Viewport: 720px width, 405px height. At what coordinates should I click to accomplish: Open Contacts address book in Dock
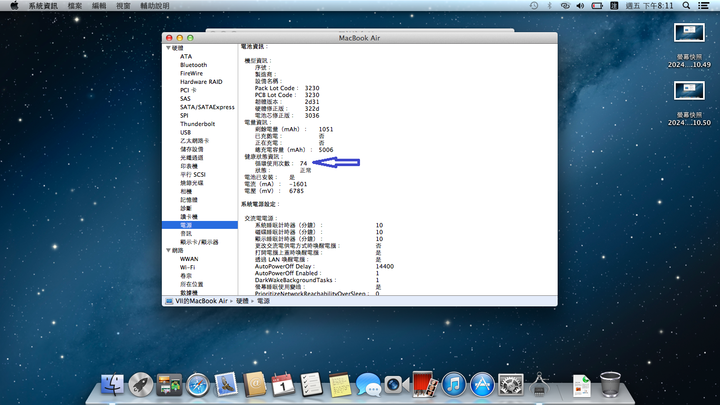pos(254,385)
